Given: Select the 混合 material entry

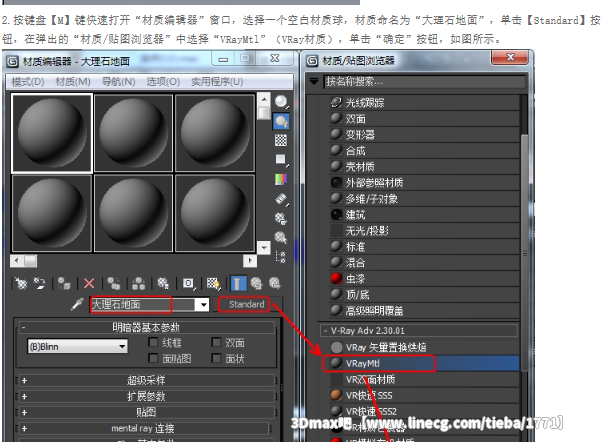Looking at the screenshot, I should pyautogui.click(x=424, y=263).
